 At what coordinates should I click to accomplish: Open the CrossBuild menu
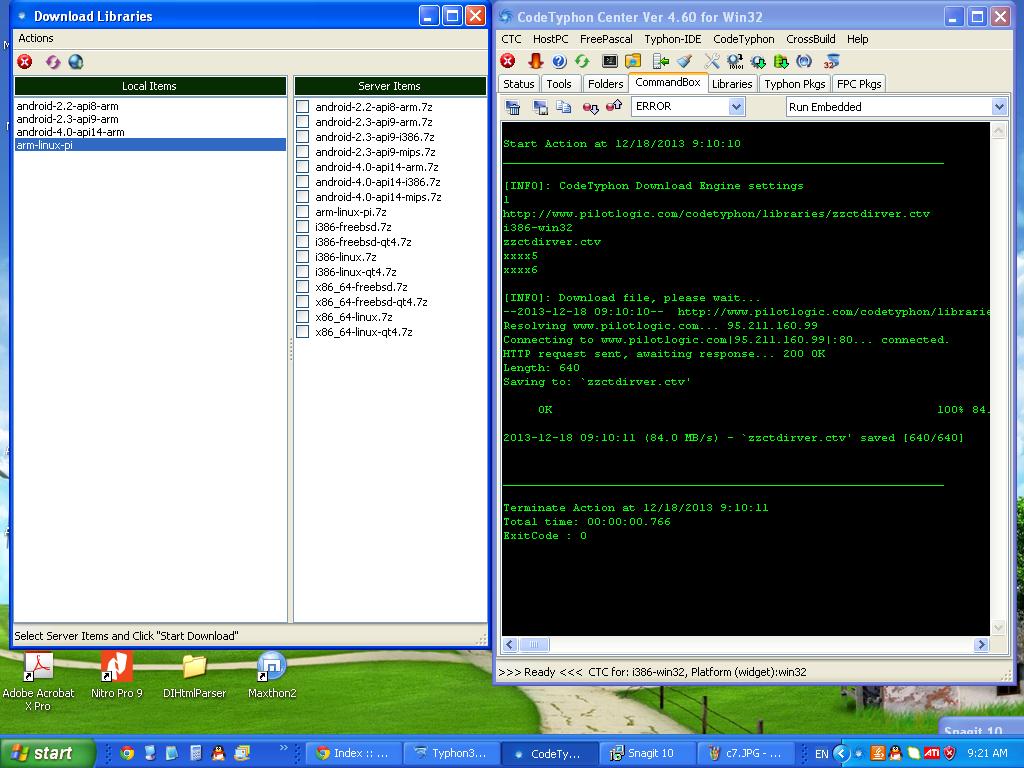tap(810, 39)
